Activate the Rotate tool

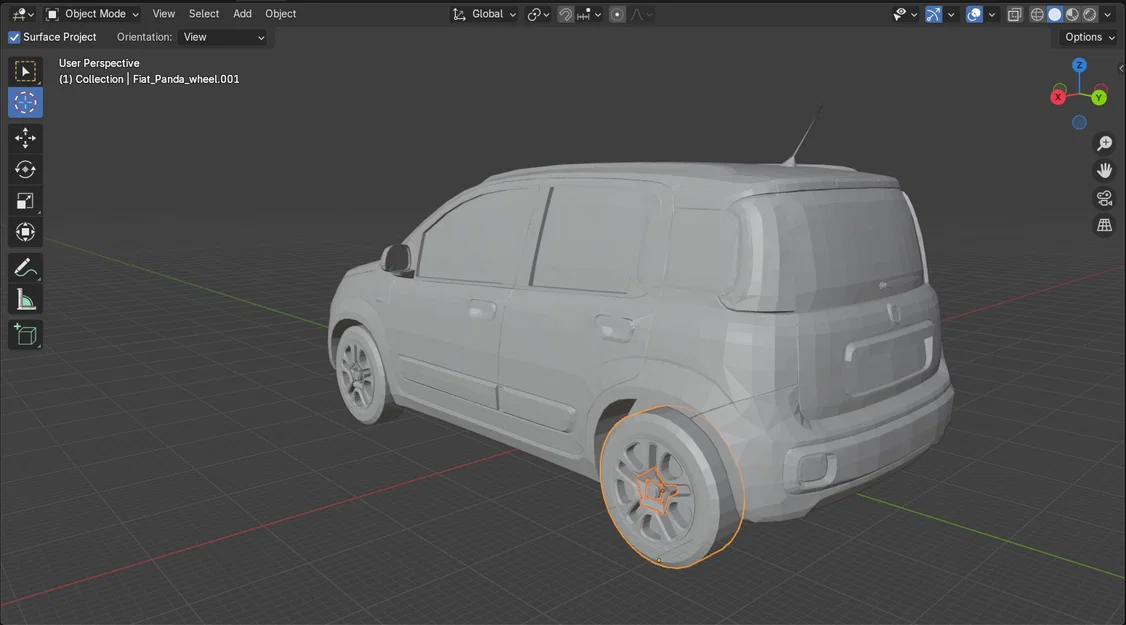click(x=25, y=169)
